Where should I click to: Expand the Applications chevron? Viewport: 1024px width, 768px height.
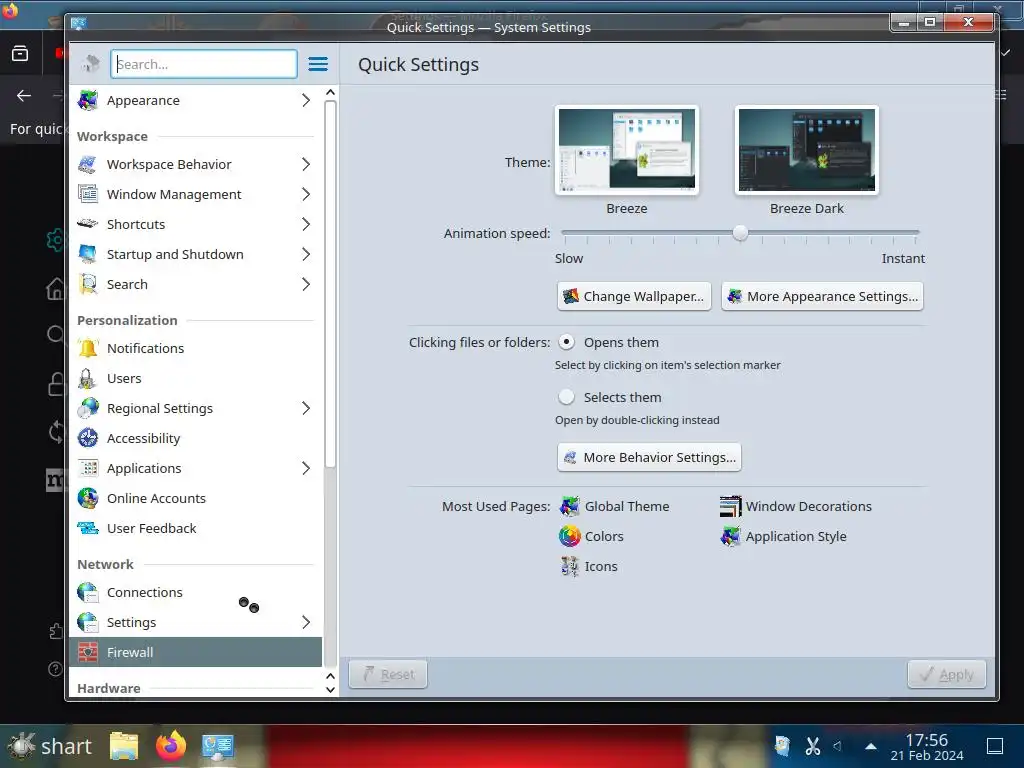coord(306,469)
